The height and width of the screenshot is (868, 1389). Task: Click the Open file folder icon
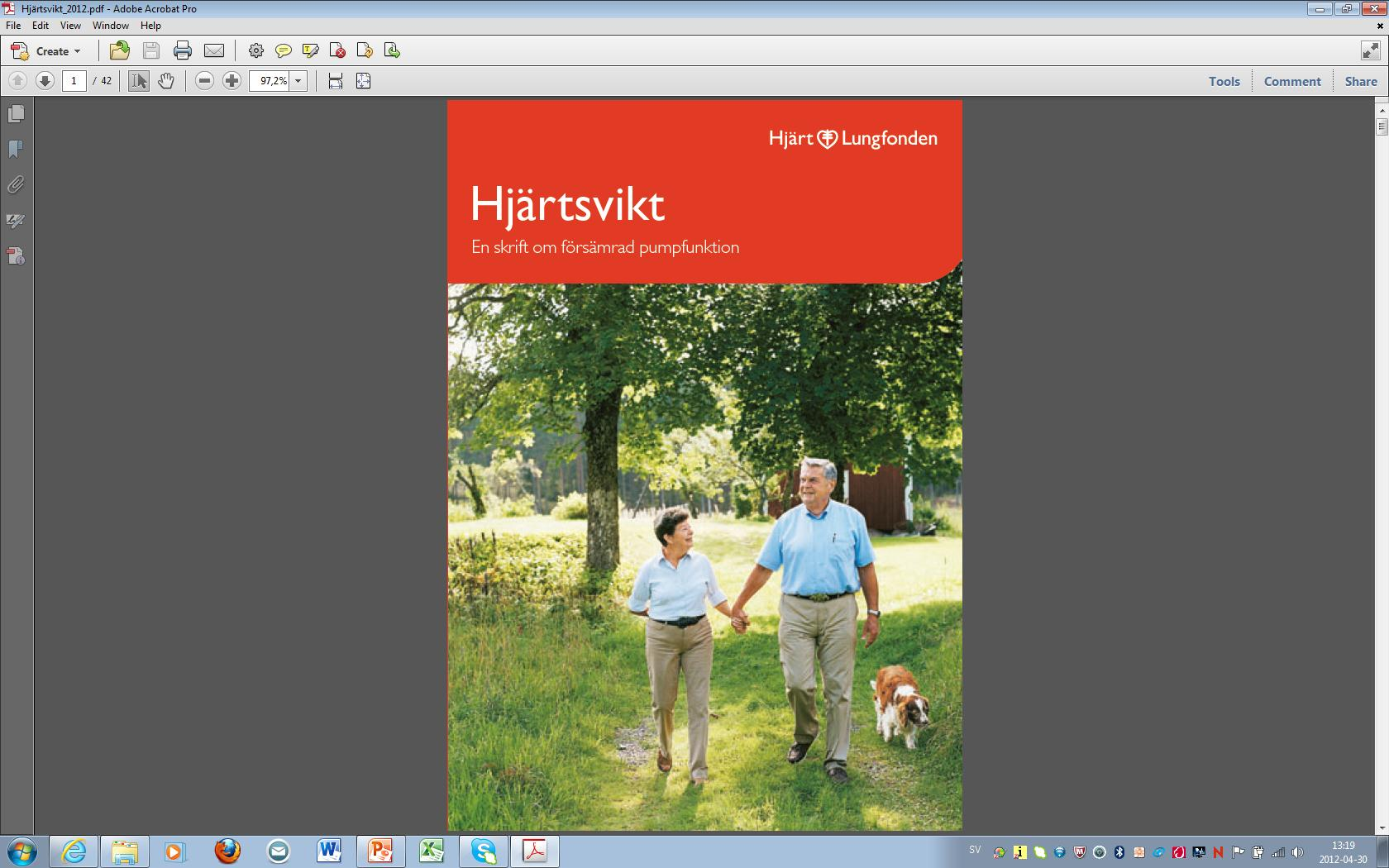(x=120, y=51)
